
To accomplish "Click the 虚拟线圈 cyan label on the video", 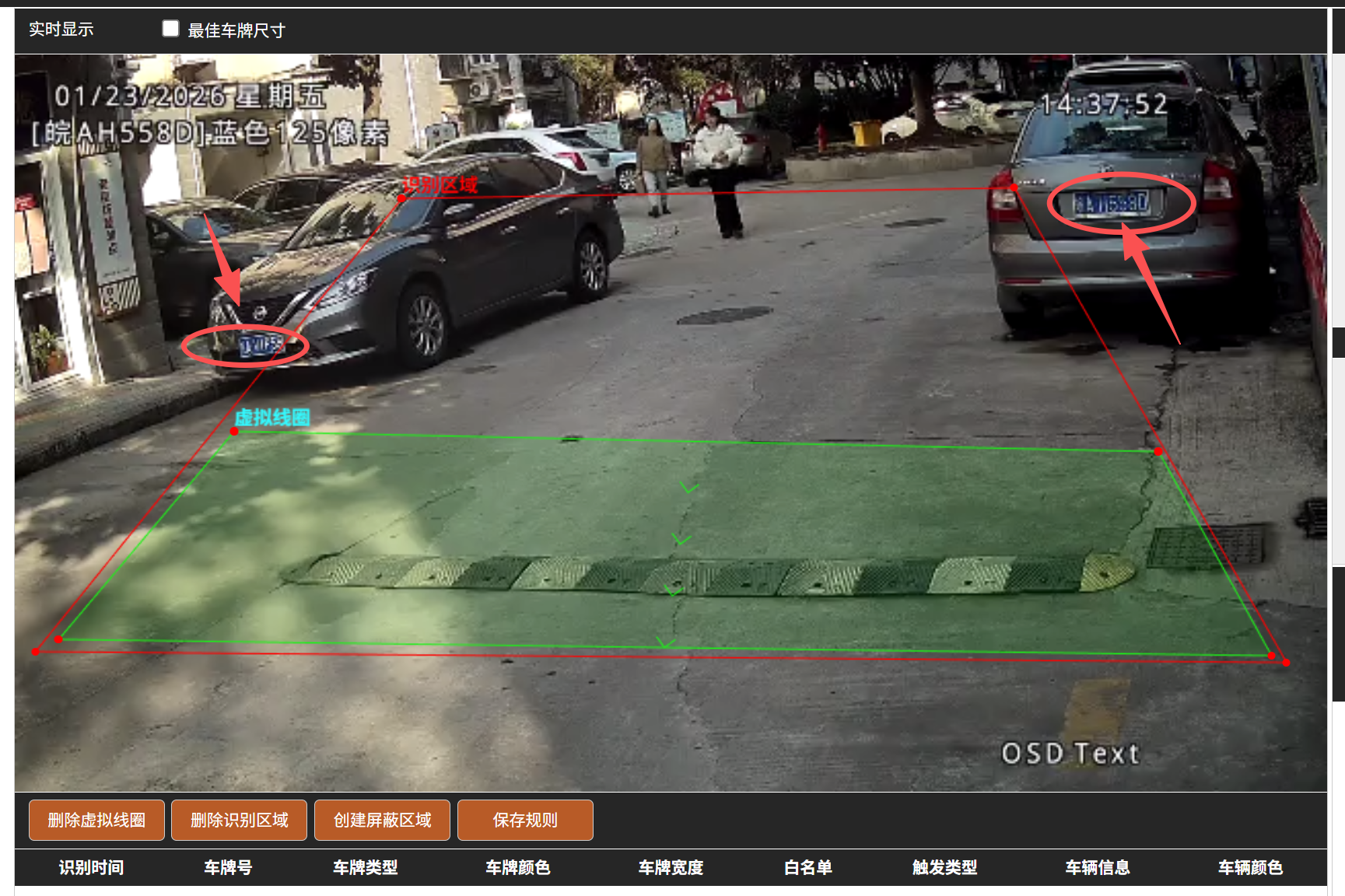I will (x=272, y=418).
